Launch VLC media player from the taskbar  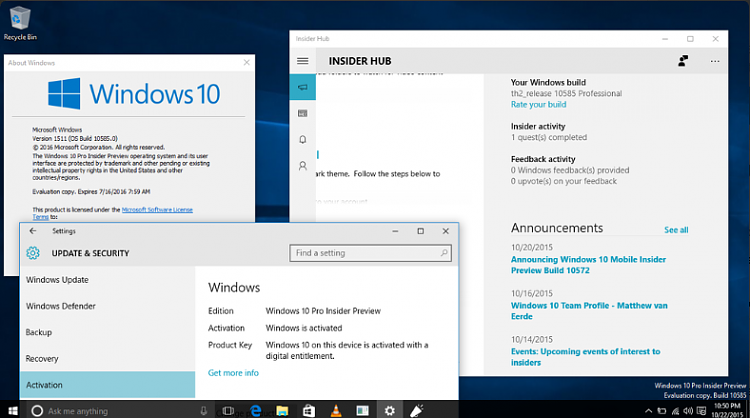click(x=336, y=411)
